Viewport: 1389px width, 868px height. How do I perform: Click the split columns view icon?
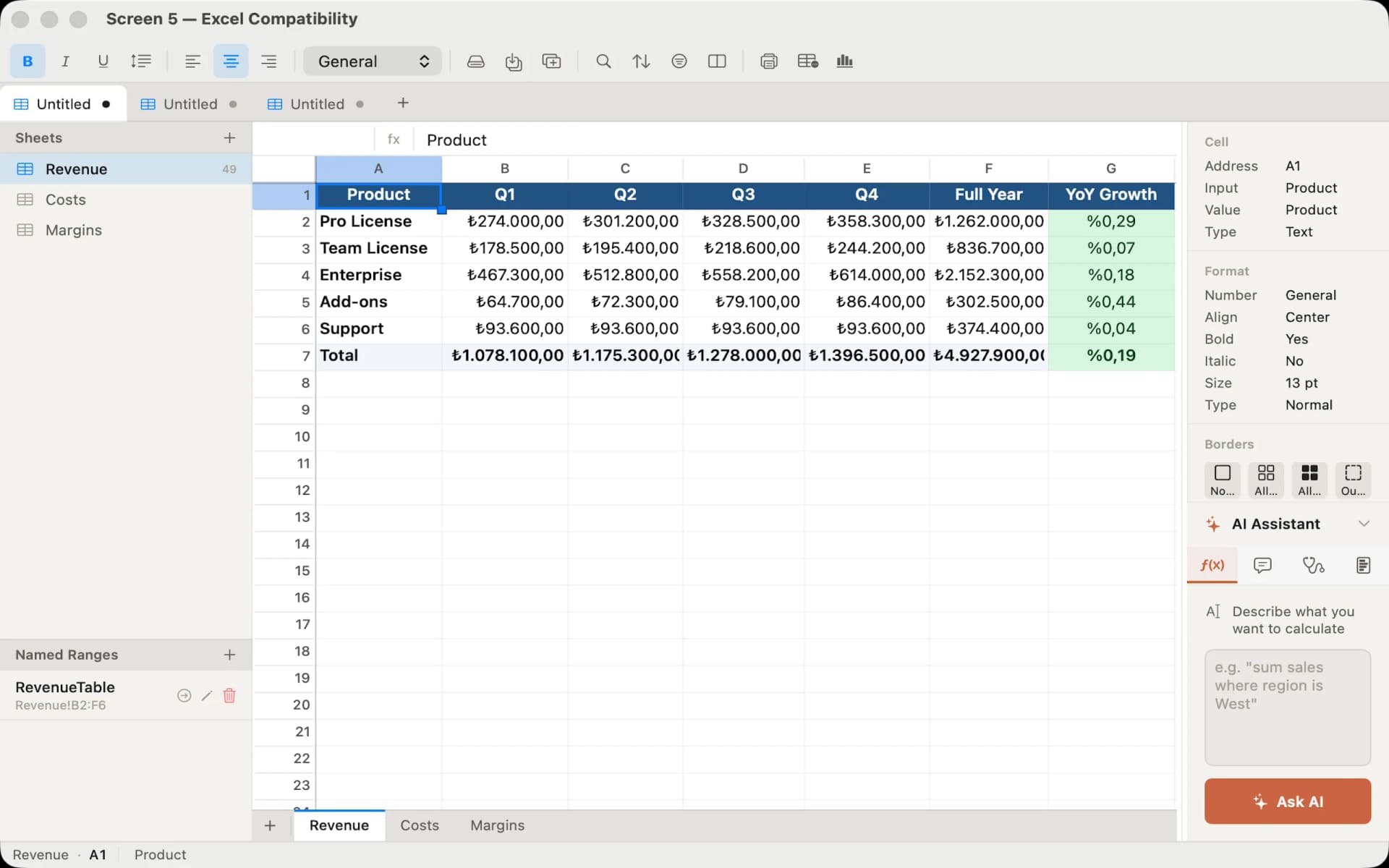[717, 61]
